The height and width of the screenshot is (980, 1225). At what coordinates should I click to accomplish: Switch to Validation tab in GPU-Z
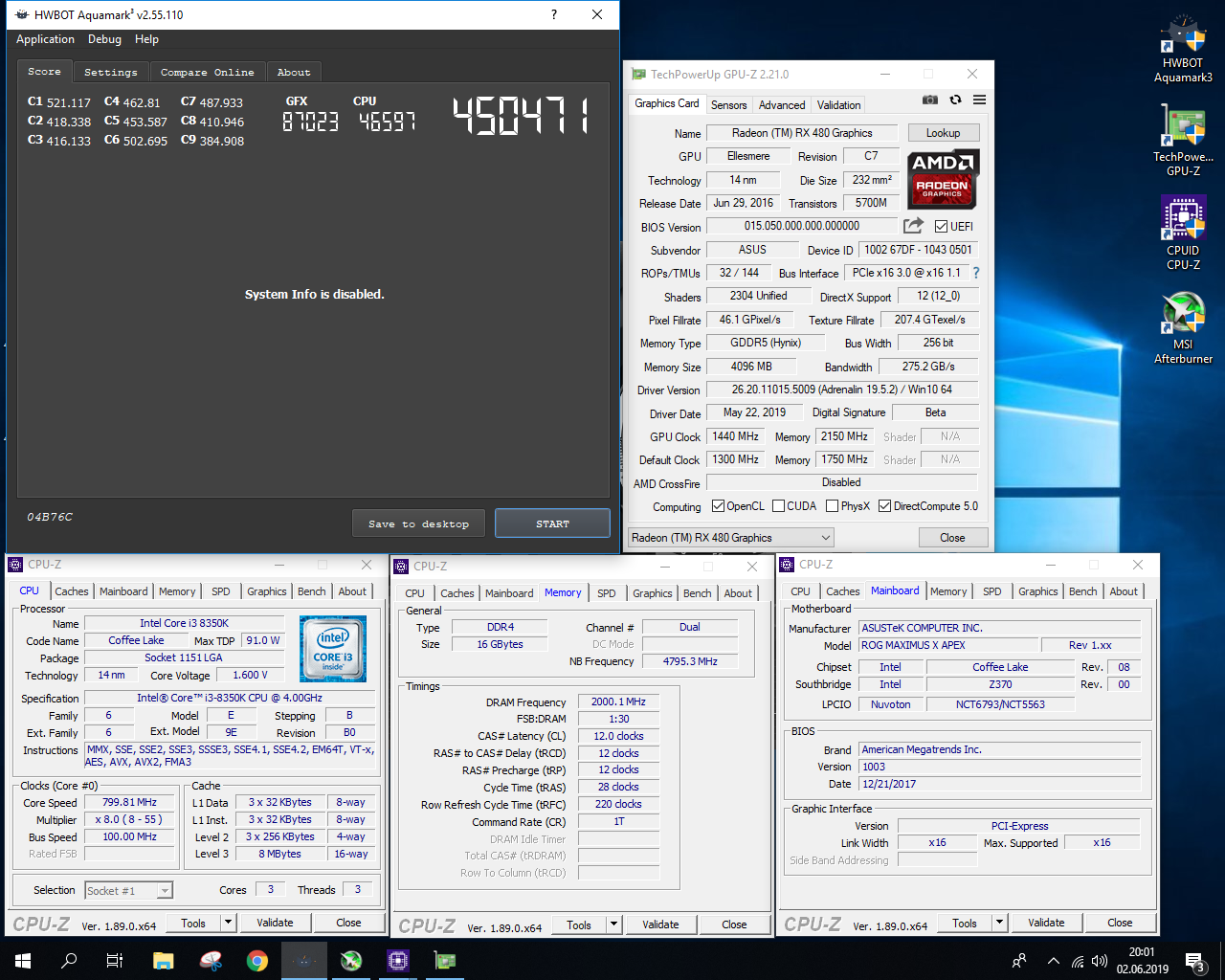(x=838, y=105)
